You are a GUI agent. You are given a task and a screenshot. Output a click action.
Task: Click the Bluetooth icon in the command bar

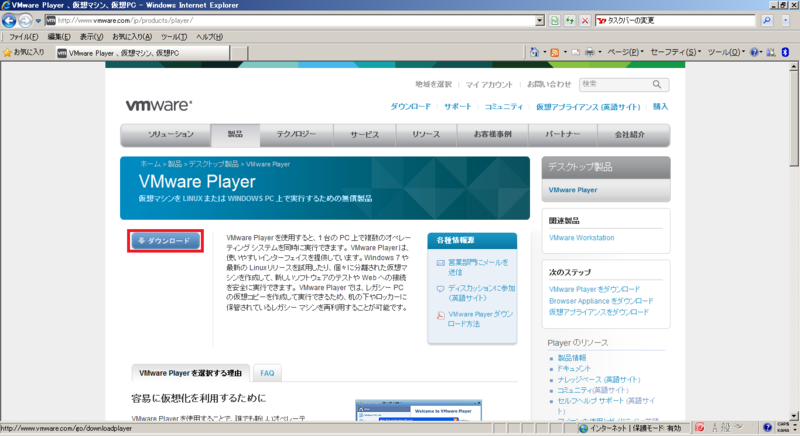tap(786, 52)
